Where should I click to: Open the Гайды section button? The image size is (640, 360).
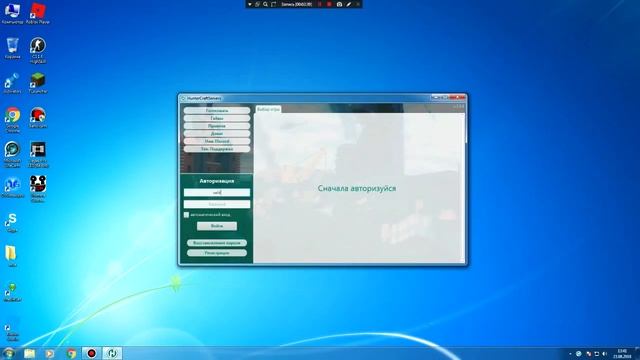(217, 118)
